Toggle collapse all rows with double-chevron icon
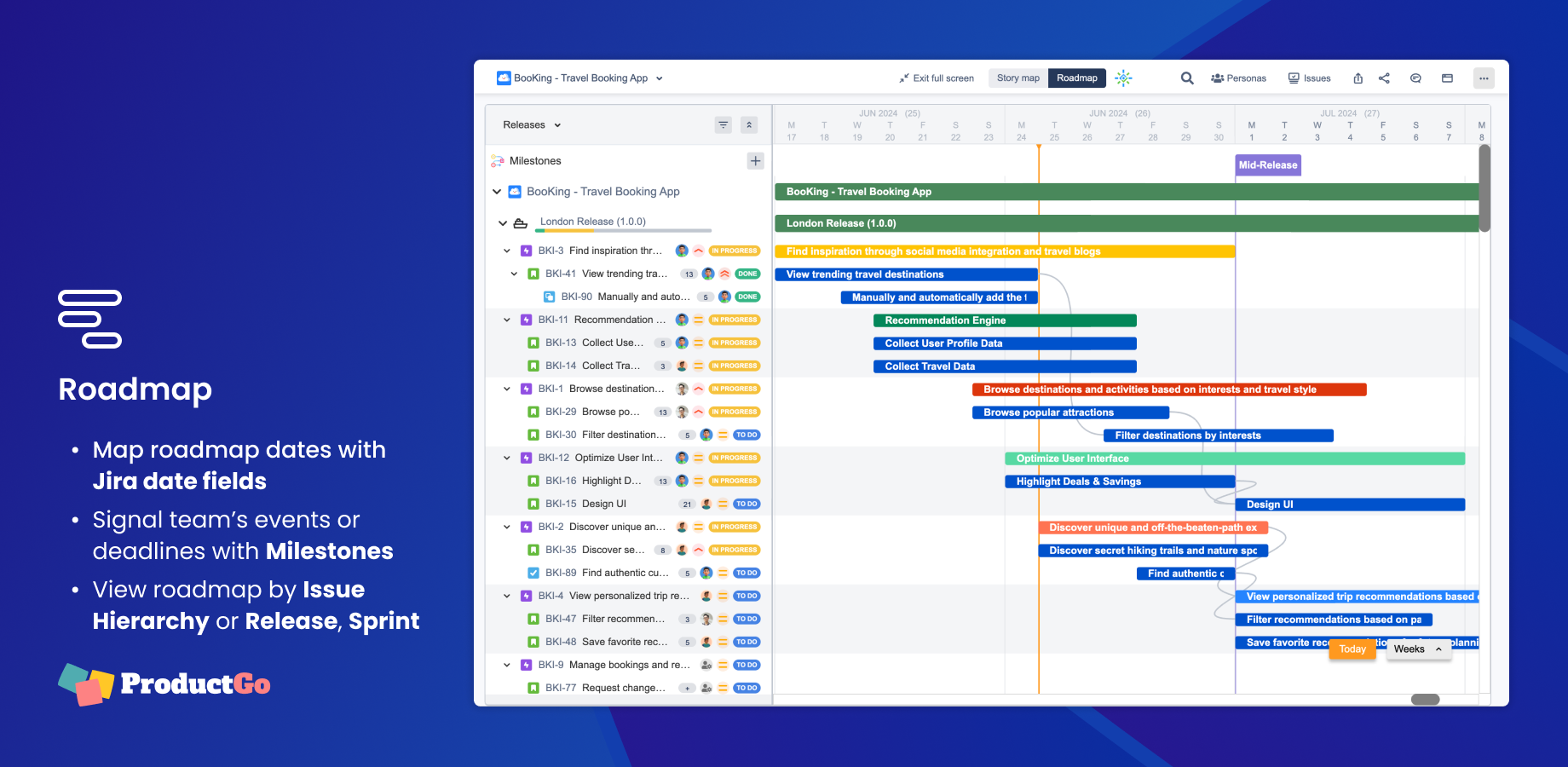1568x767 pixels. 749,124
